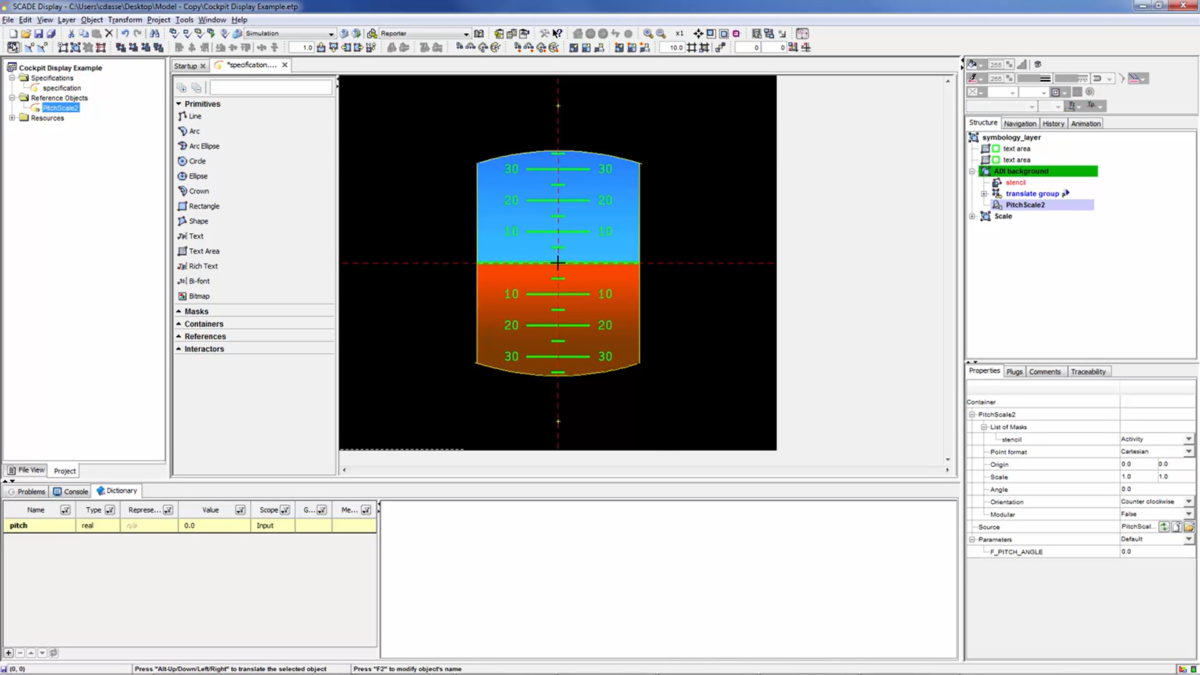This screenshot has height=675, width=1200.
Task: Expand the Scale node in structure tree
Action: [973, 216]
